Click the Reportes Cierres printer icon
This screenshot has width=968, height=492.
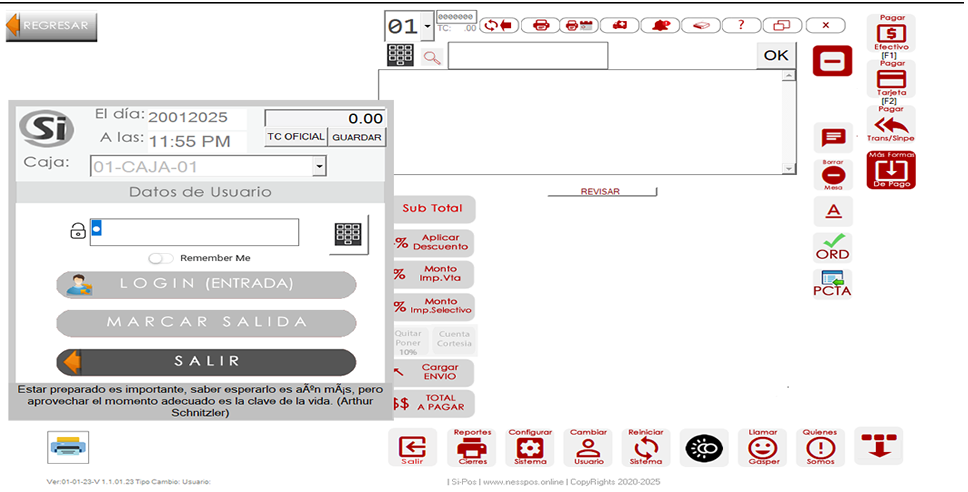pos(472,447)
